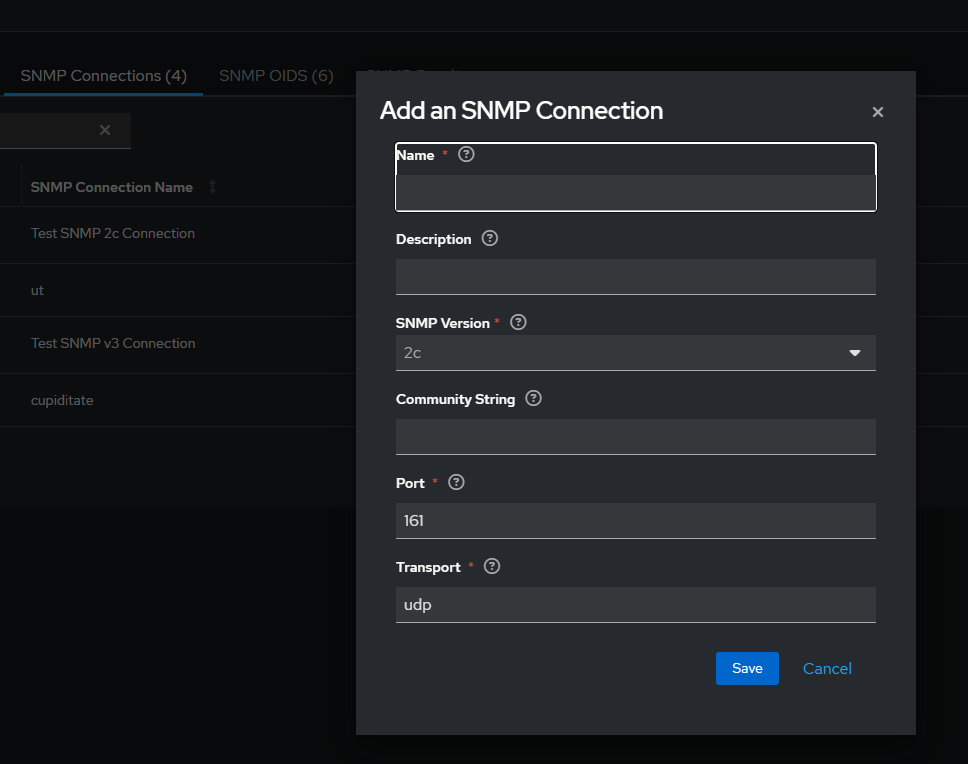Viewport: 968px width, 764px height.
Task: Switch to SNMP Connections (4) tab
Action: point(104,76)
